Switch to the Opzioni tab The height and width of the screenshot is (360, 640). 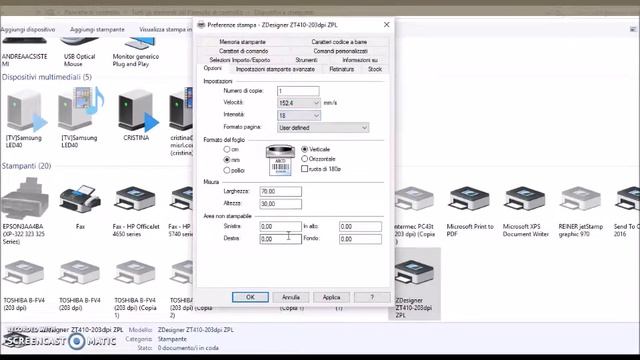213,69
